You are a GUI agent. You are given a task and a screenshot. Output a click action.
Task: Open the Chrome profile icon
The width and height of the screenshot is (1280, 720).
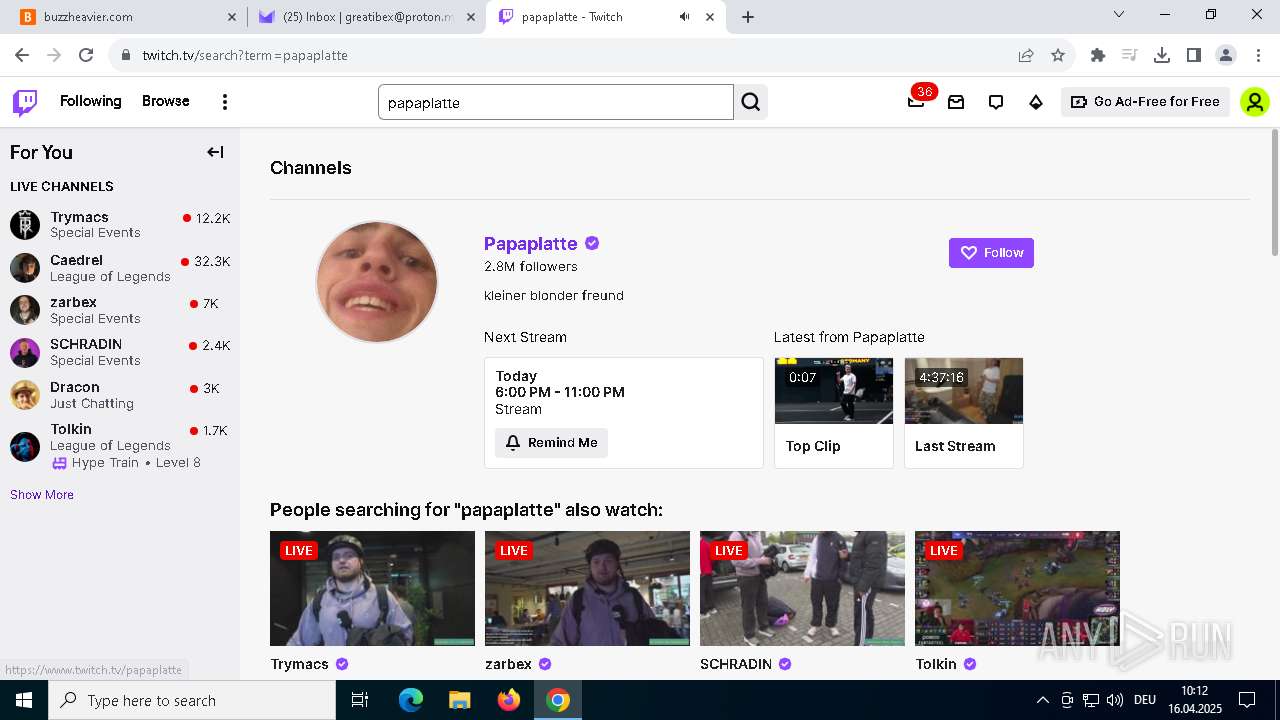point(1226,55)
